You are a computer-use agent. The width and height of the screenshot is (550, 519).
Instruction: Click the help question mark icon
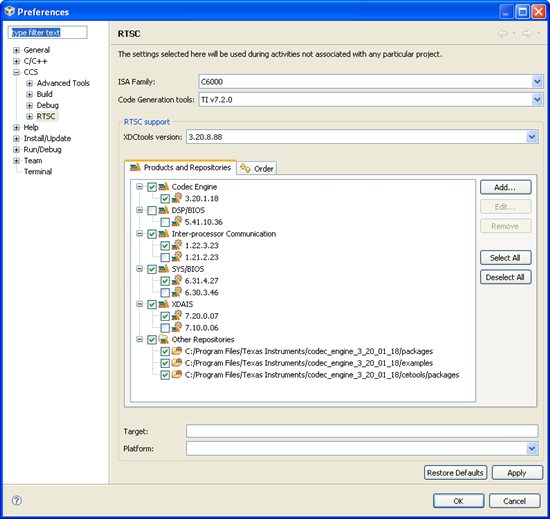pos(16,500)
